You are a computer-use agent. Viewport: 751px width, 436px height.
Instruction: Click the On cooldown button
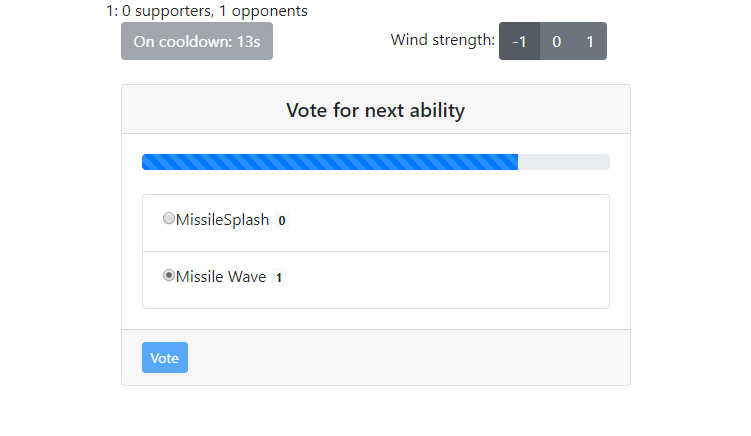(196, 41)
